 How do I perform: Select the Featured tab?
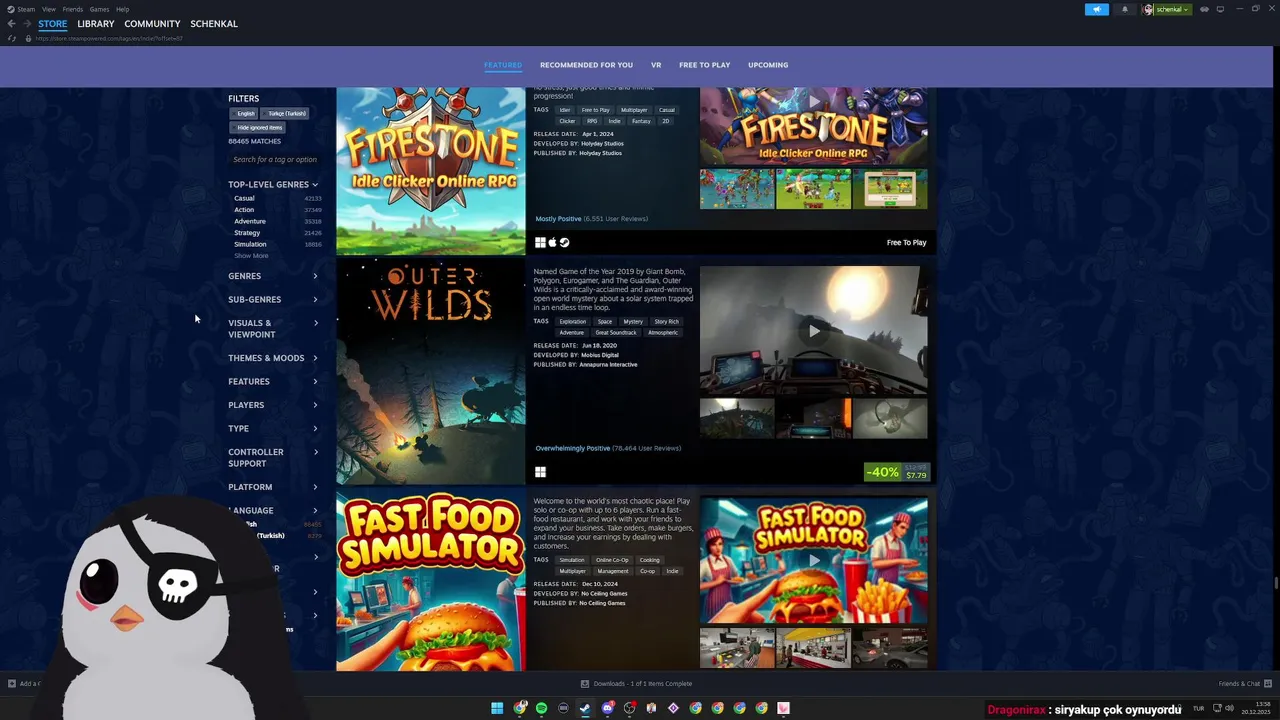pos(503,65)
